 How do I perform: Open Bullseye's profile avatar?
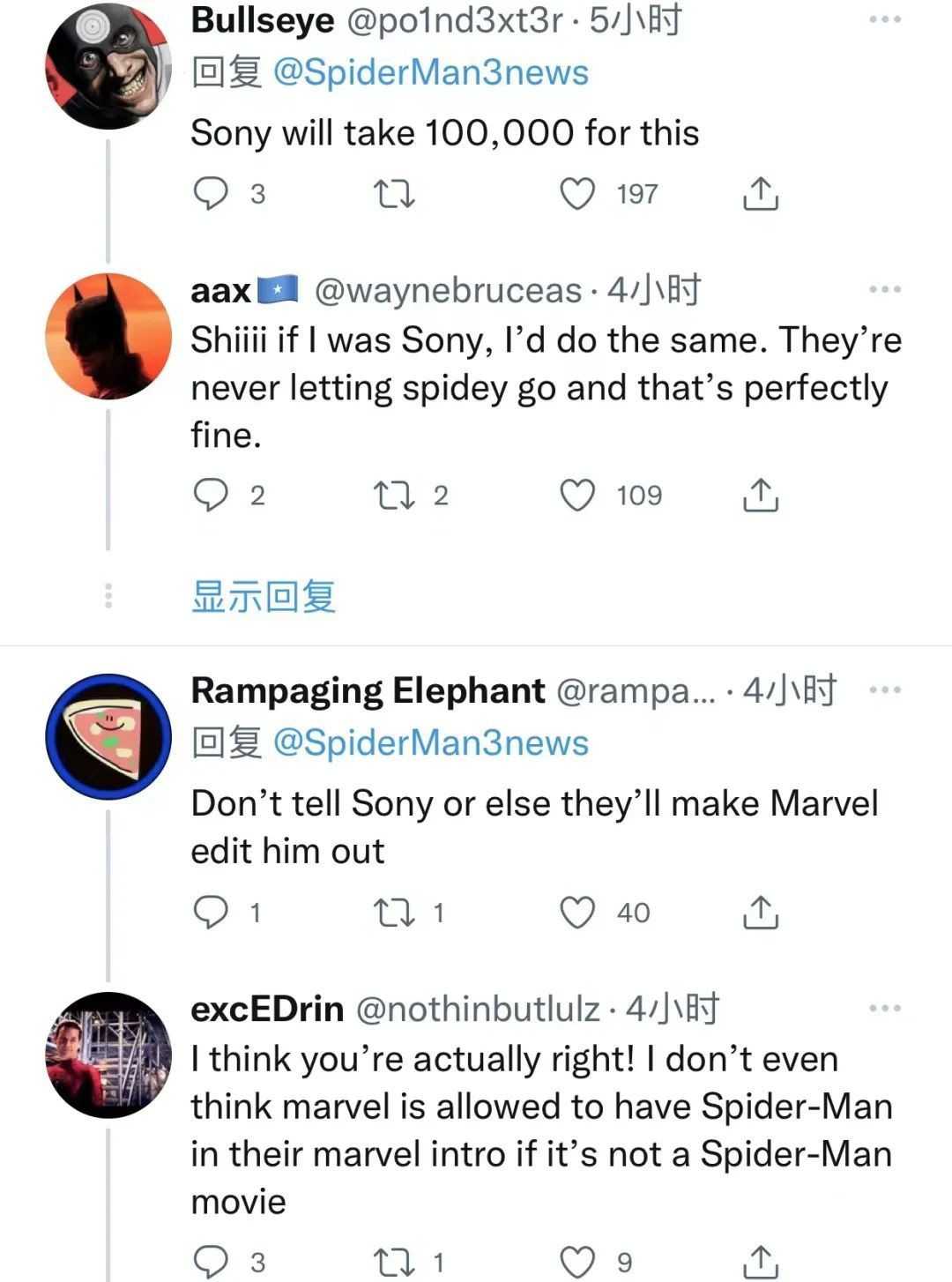tap(108, 67)
